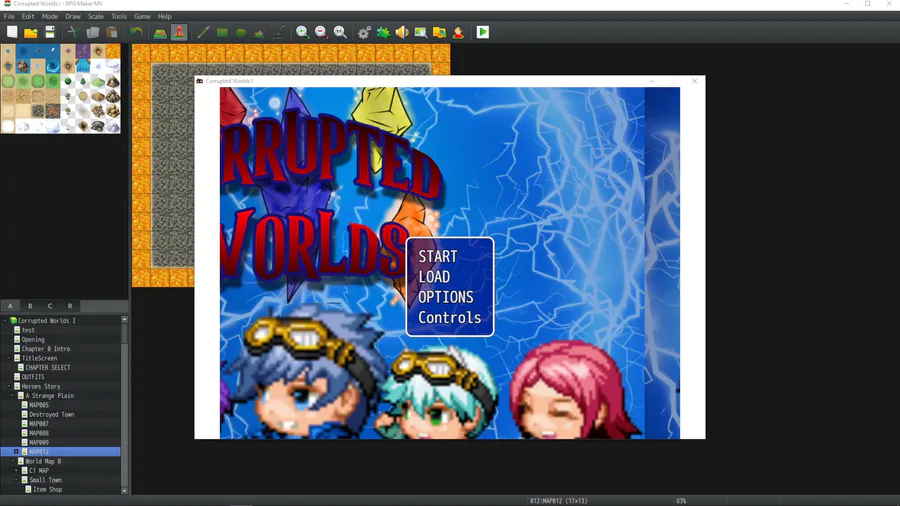Image resolution: width=900 pixels, height=506 pixels.
Task: Click map tree scrollbar down arrow
Action: click(x=125, y=491)
